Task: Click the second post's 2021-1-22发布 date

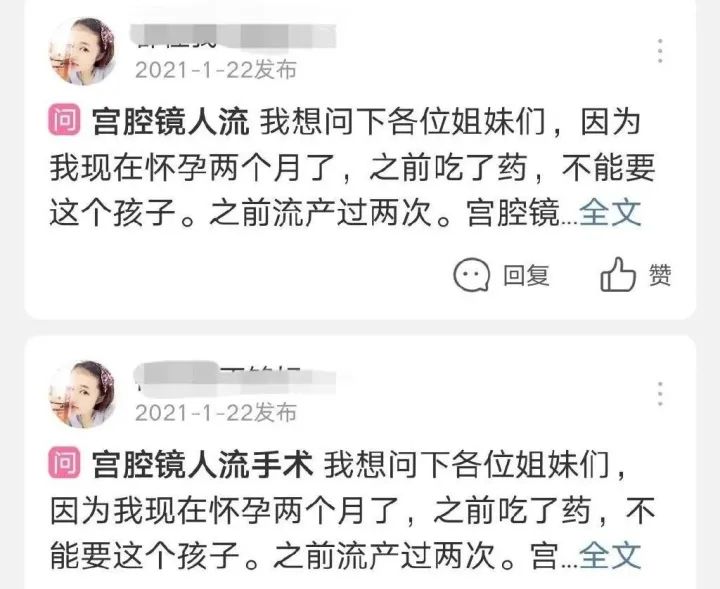Action: 216,412
